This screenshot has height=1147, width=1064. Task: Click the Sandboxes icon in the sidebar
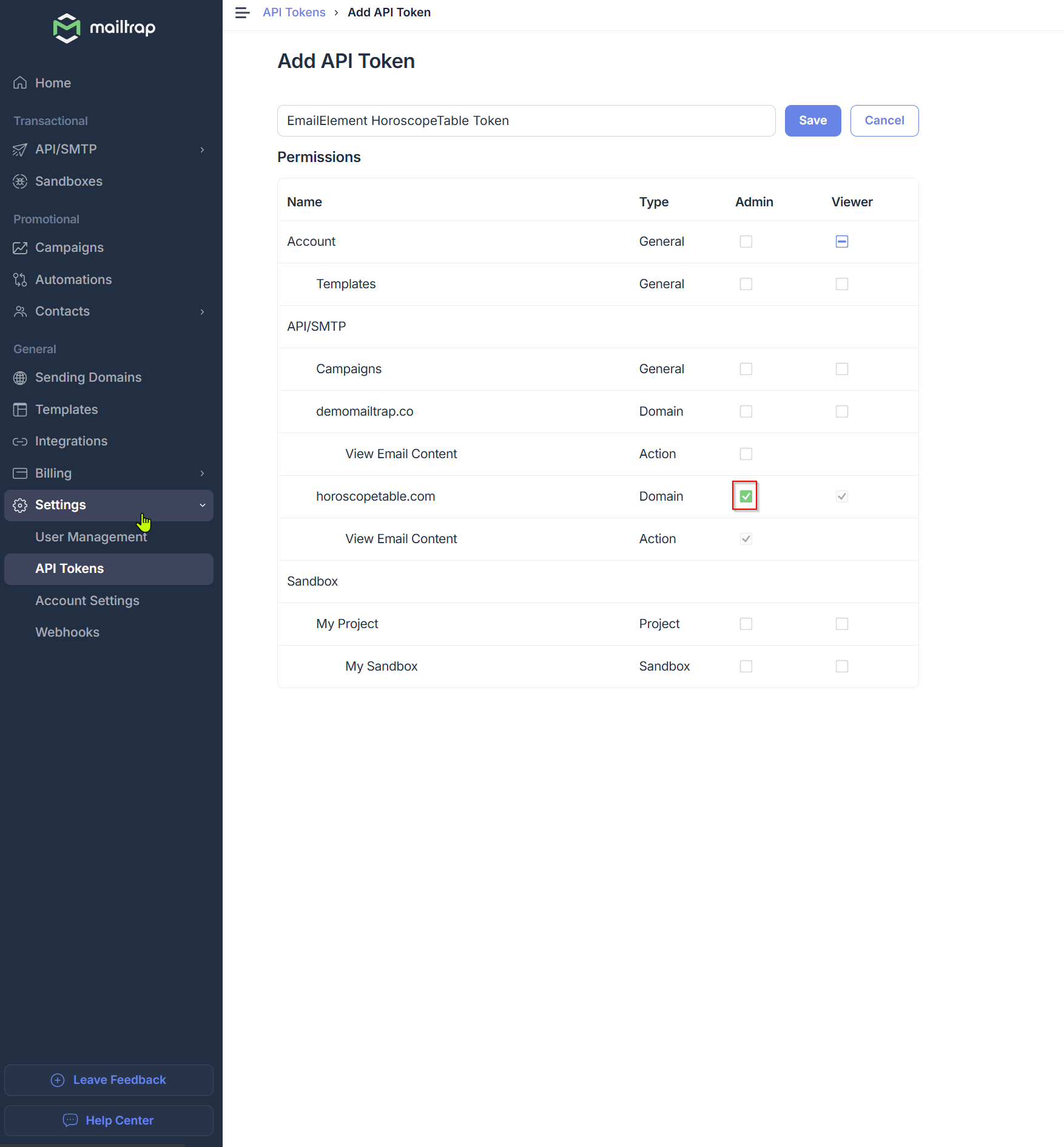pyautogui.click(x=20, y=181)
